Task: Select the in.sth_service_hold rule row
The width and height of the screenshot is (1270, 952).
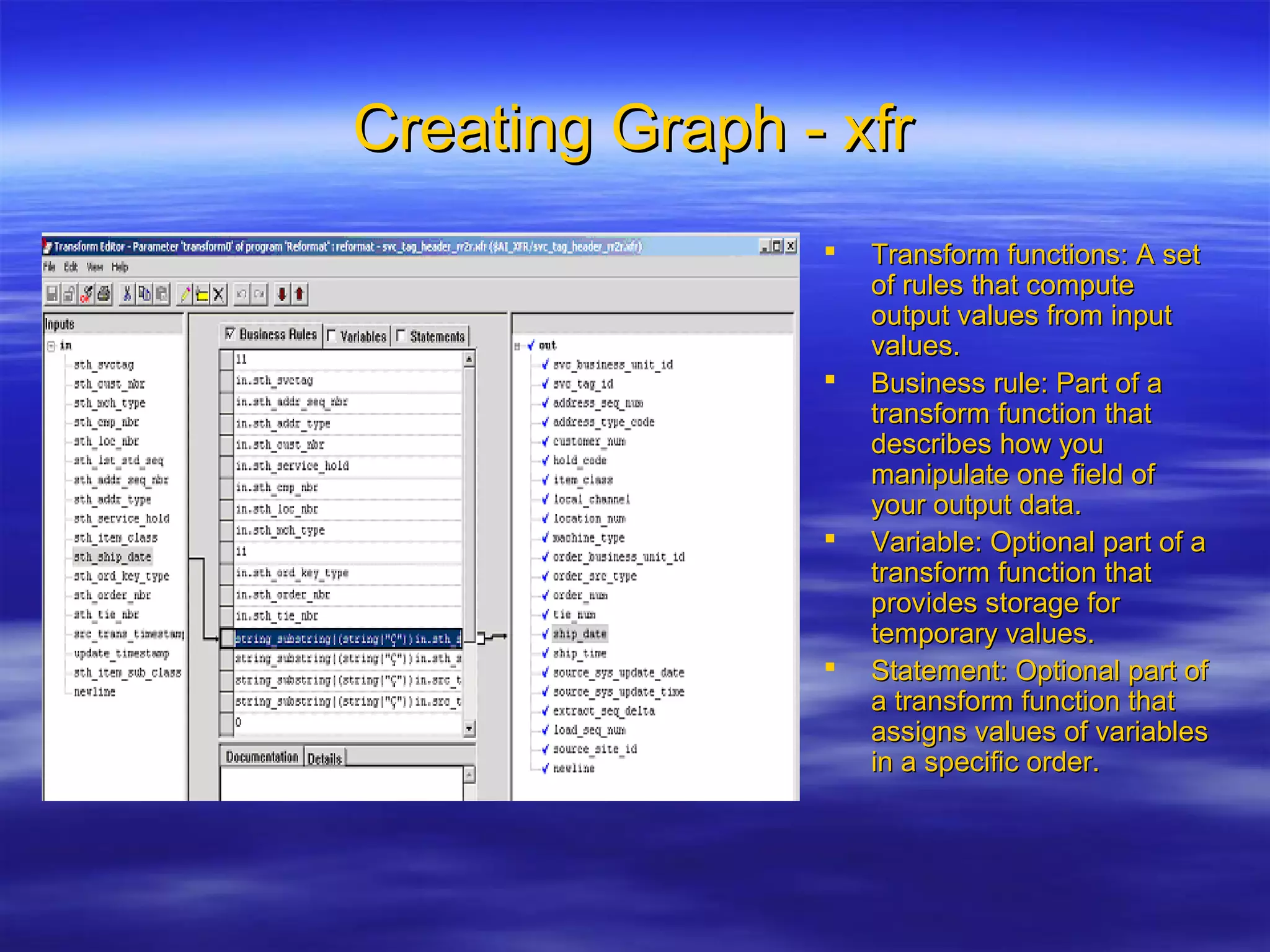Action: pyautogui.click(x=348, y=466)
